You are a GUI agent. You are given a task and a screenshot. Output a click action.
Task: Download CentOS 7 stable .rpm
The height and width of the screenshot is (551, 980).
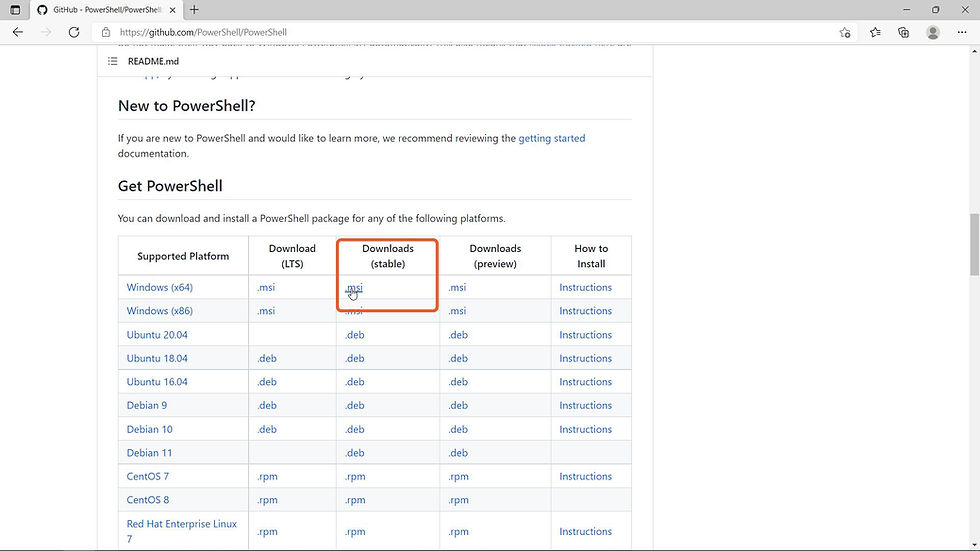[x=356, y=476]
